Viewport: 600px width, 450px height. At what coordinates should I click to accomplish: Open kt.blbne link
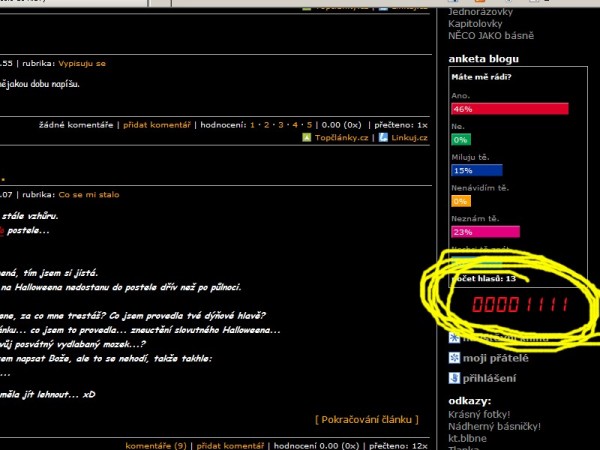(x=467, y=439)
